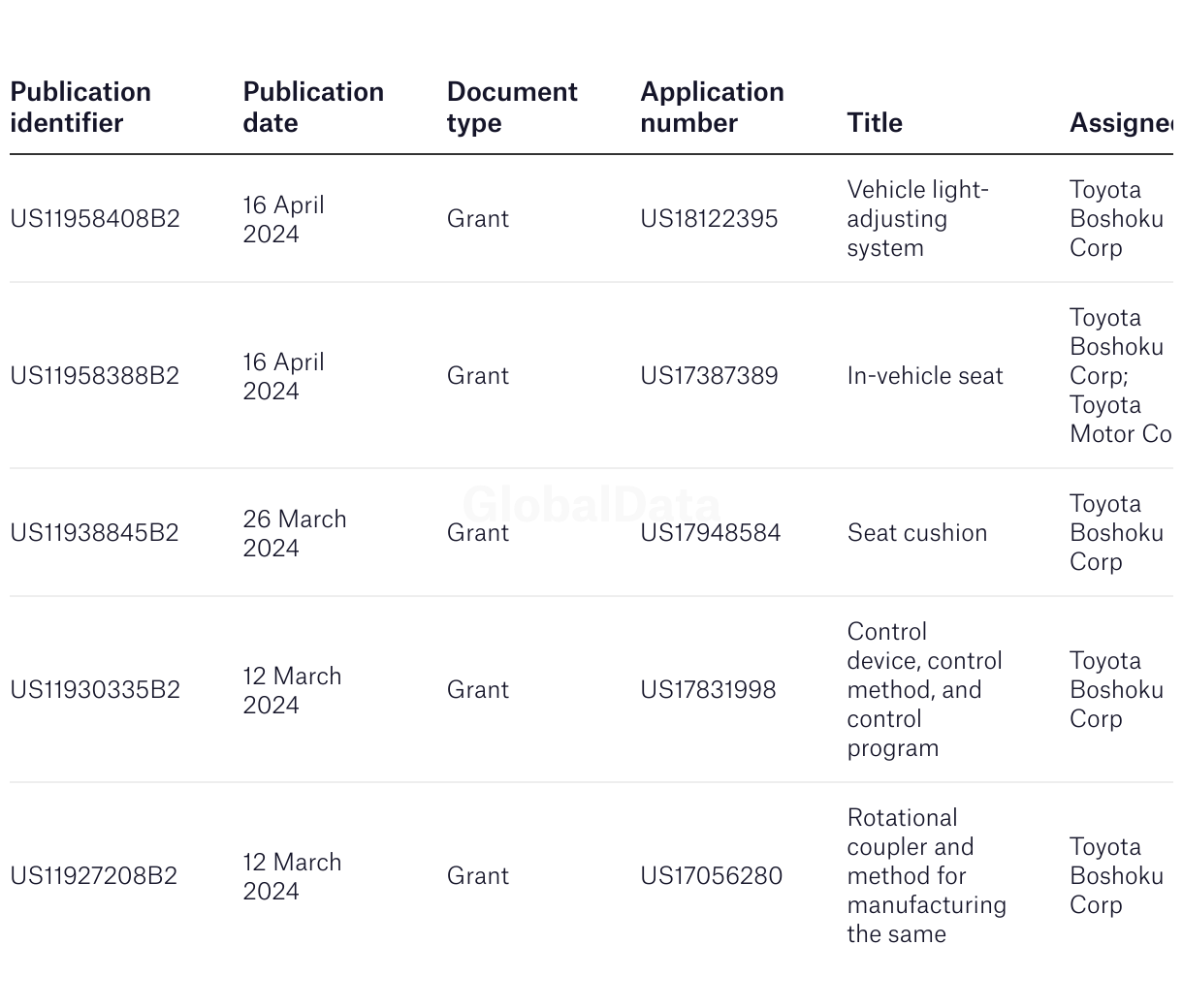Select the Document type column header
The image size is (1183, 1008).
pos(512,107)
